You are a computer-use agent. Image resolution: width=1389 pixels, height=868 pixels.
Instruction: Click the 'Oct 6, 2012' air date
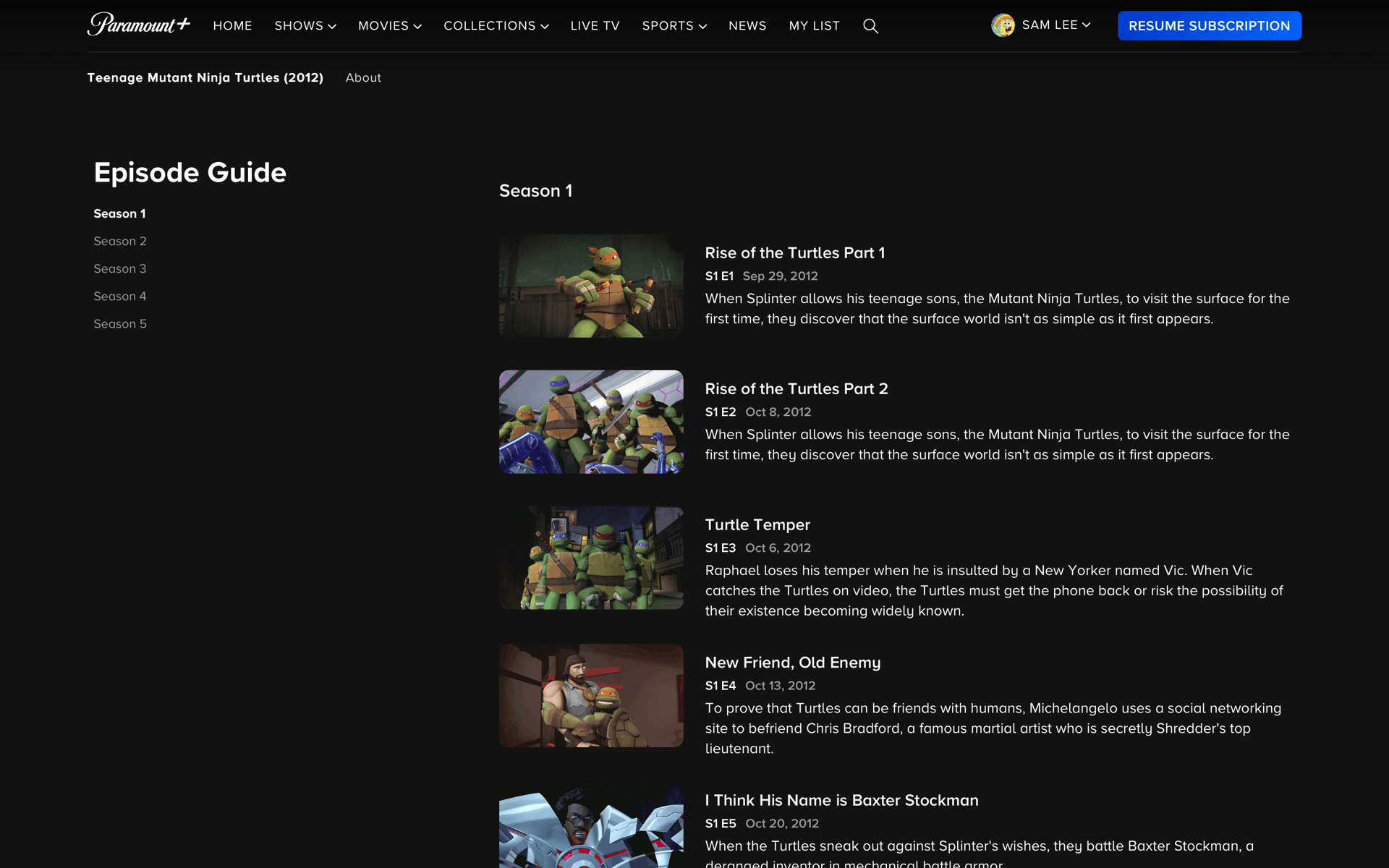click(x=778, y=548)
